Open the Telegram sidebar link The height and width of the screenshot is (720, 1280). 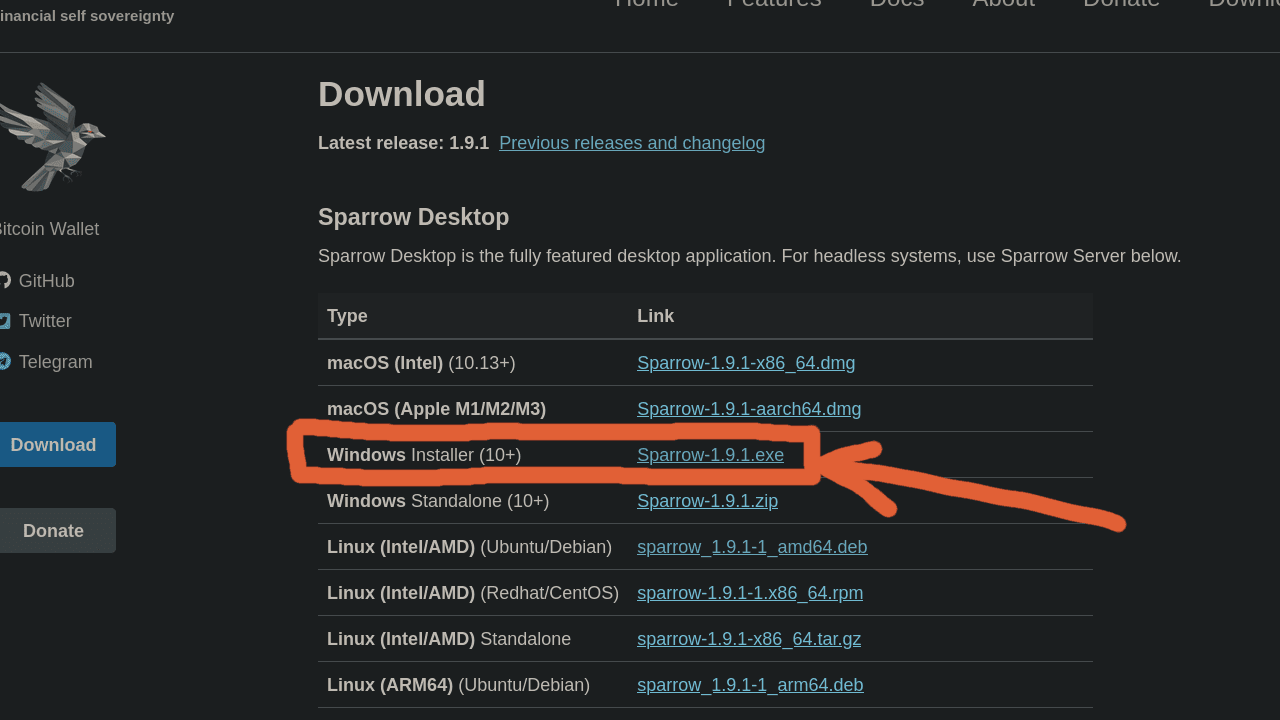(55, 362)
